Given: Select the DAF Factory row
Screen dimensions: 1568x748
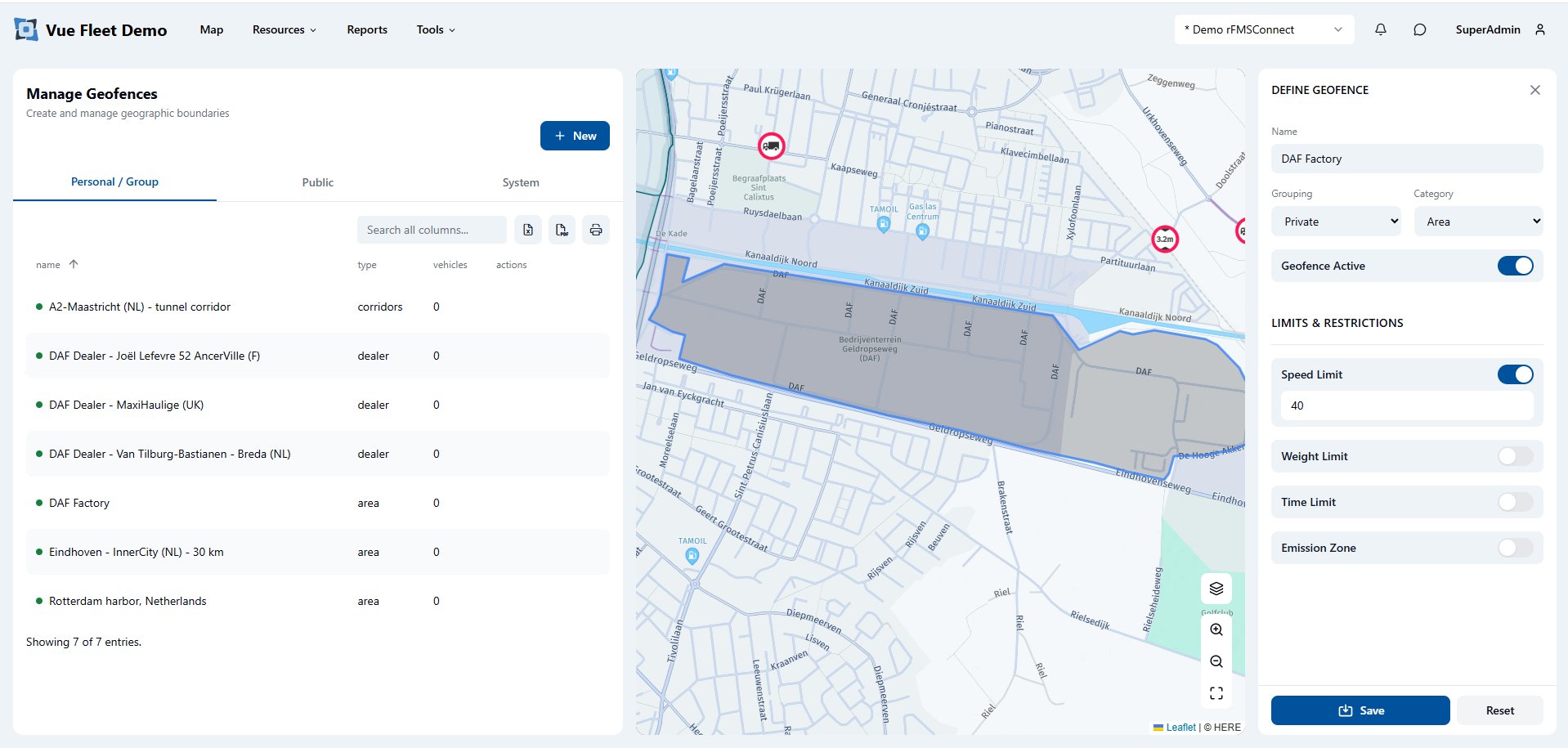Looking at the screenshot, I should point(318,503).
